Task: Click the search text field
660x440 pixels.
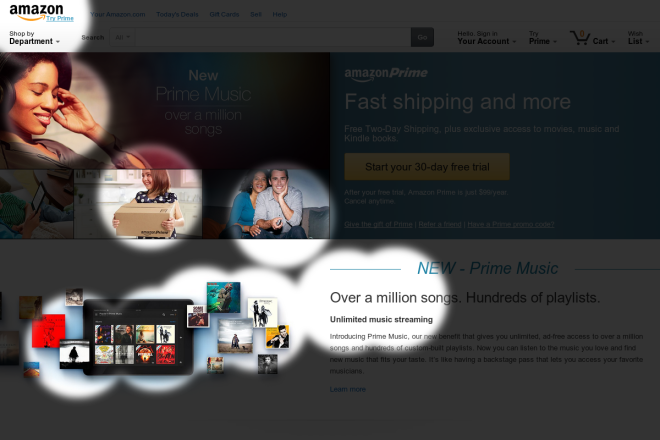Action: [273, 37]
